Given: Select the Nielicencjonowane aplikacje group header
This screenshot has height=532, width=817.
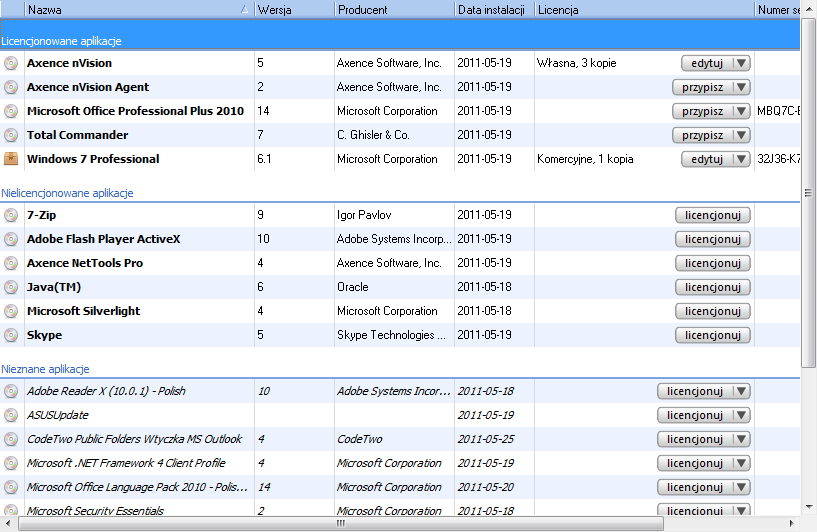Looking at the screenshot, I should (x=400, y=193).
